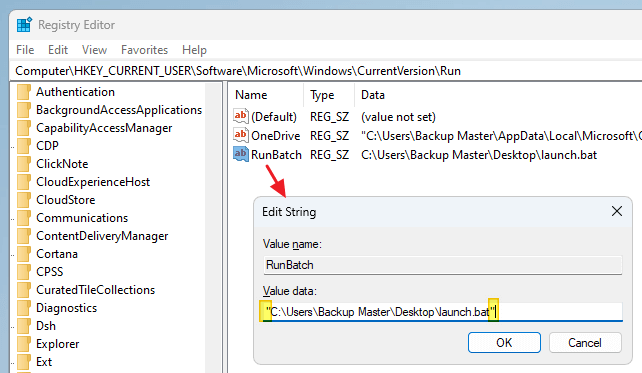
Task: Close the Edit String dialog
Action: [617, 212]
